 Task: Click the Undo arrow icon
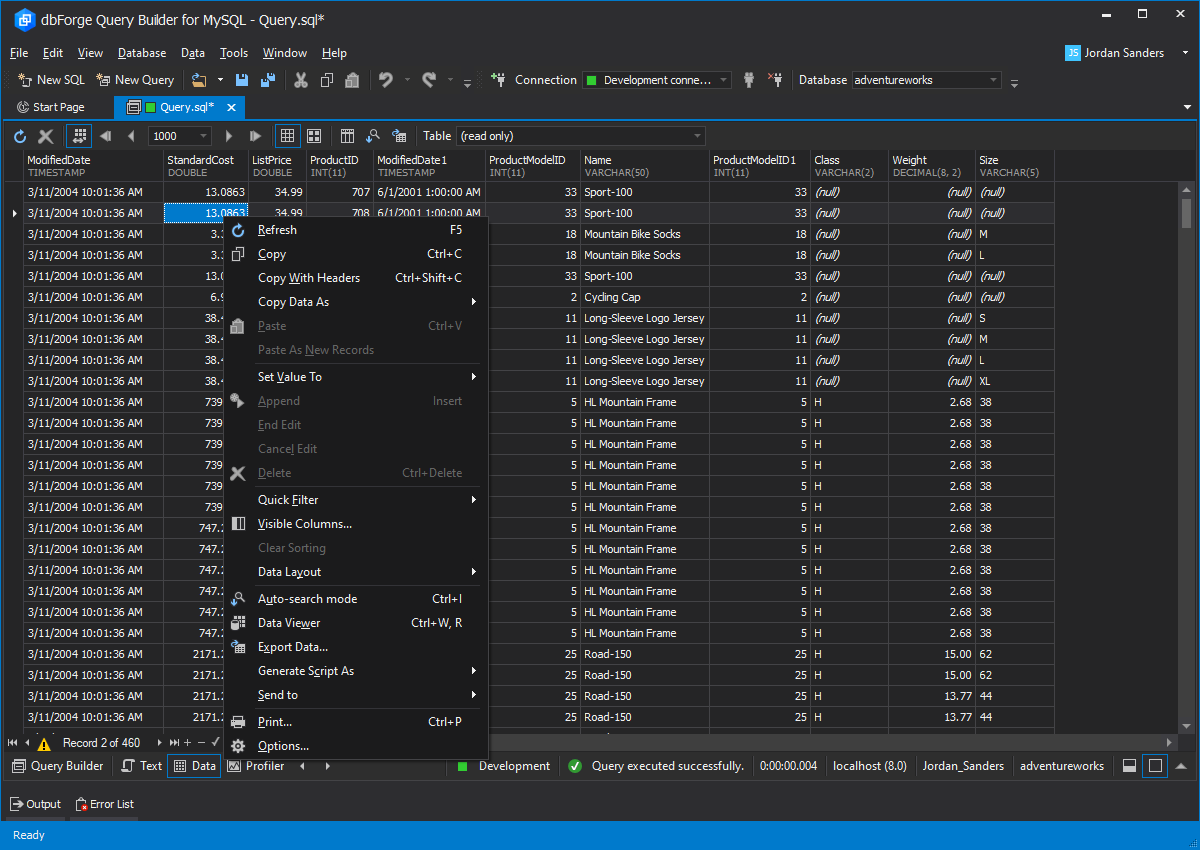click(386, 80)
